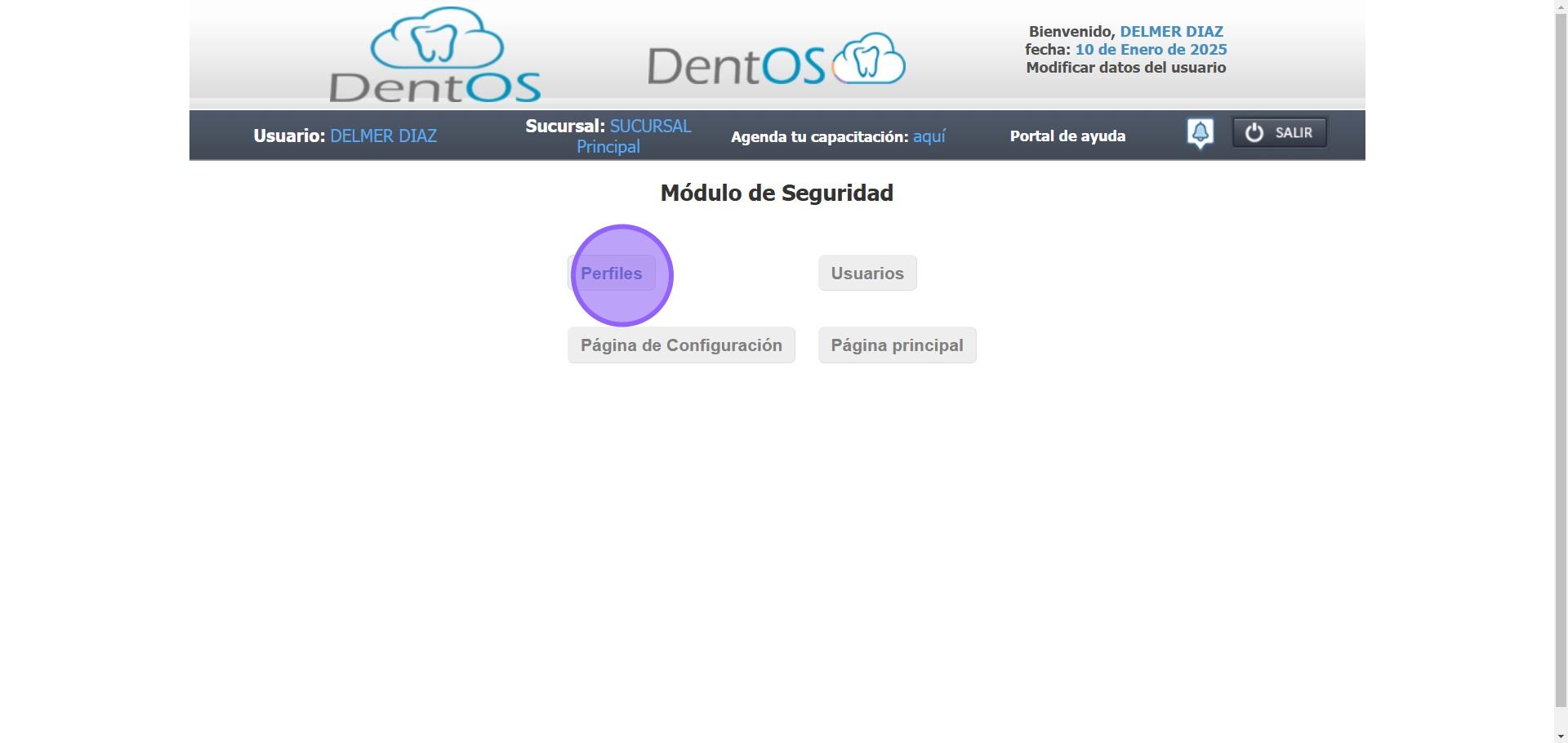
Task: Click the 'Sucursal:' label
Action: [x=565, y=127]
